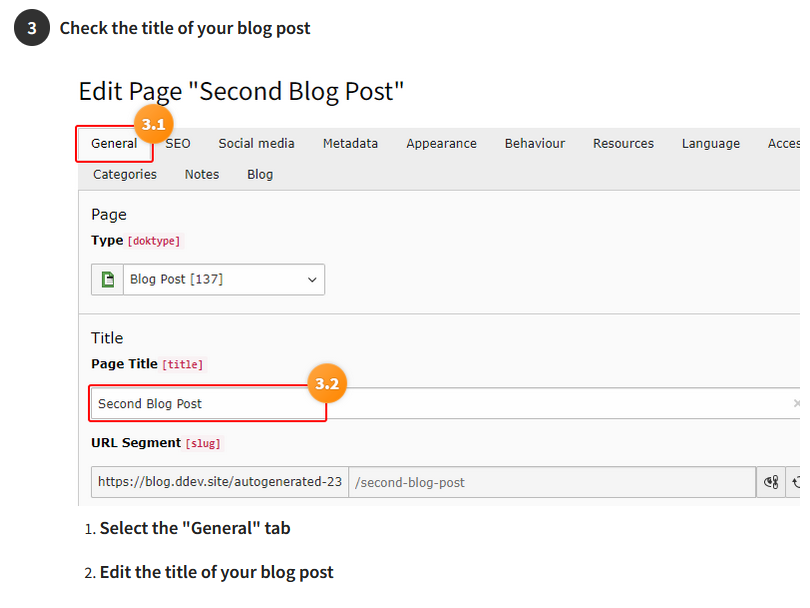Click the green blog post page type icon
Viewport: 810px width, 608px height.
click(x=107, y=279)
